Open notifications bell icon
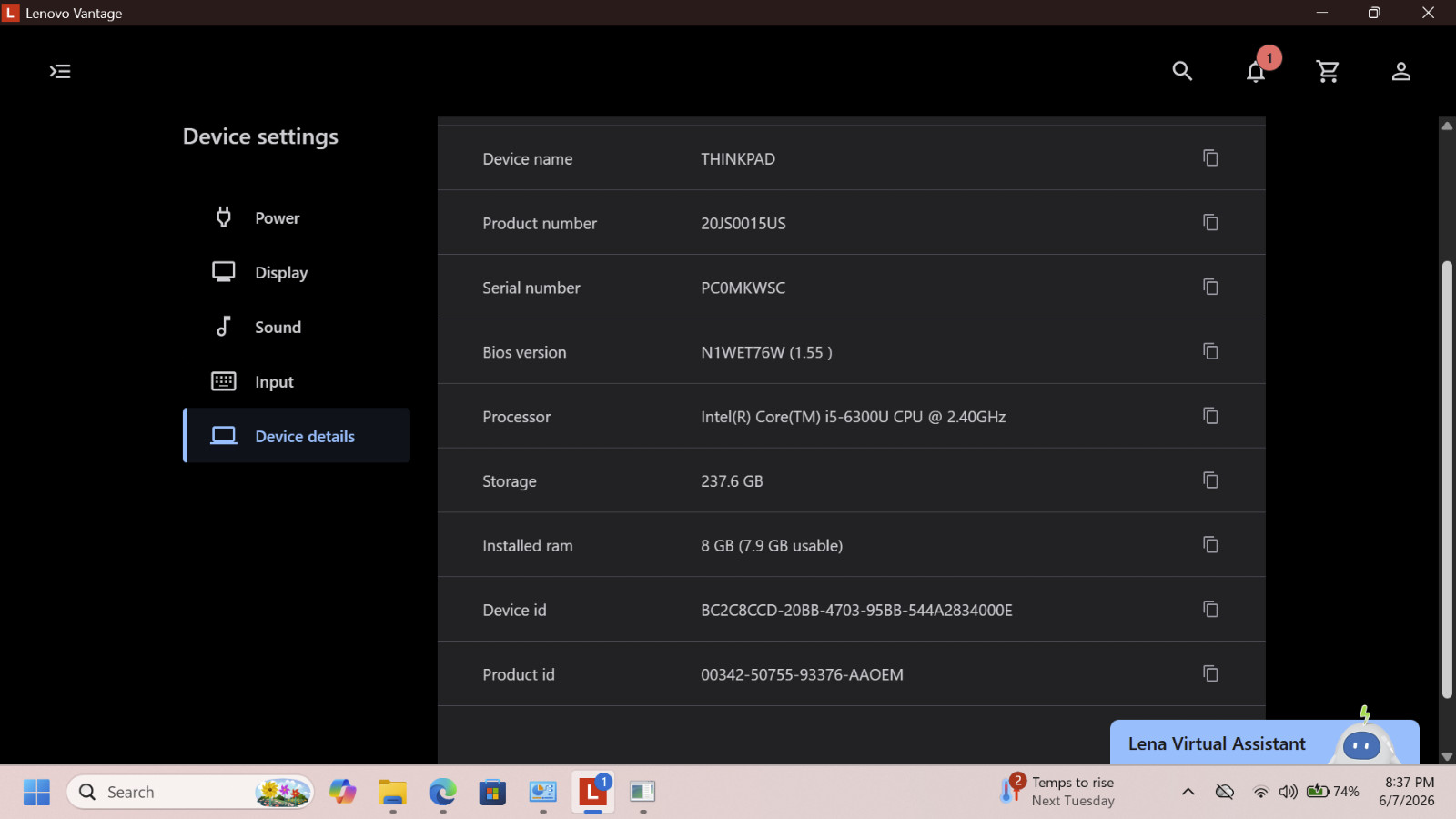The width and height of the screenshot is (1456, 819). (x=1256, y=71)
